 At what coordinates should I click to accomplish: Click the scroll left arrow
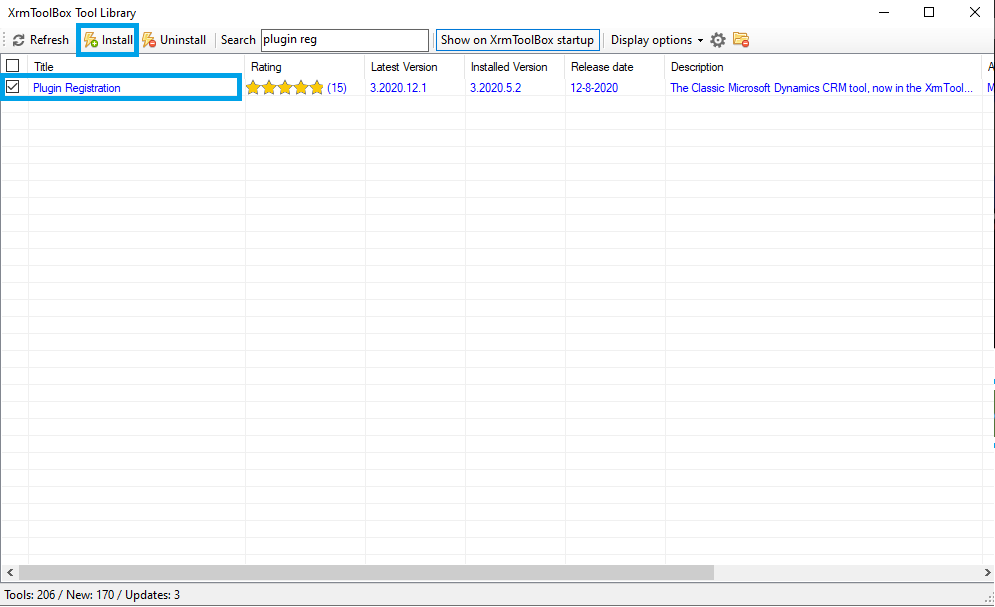pos(10,572)
